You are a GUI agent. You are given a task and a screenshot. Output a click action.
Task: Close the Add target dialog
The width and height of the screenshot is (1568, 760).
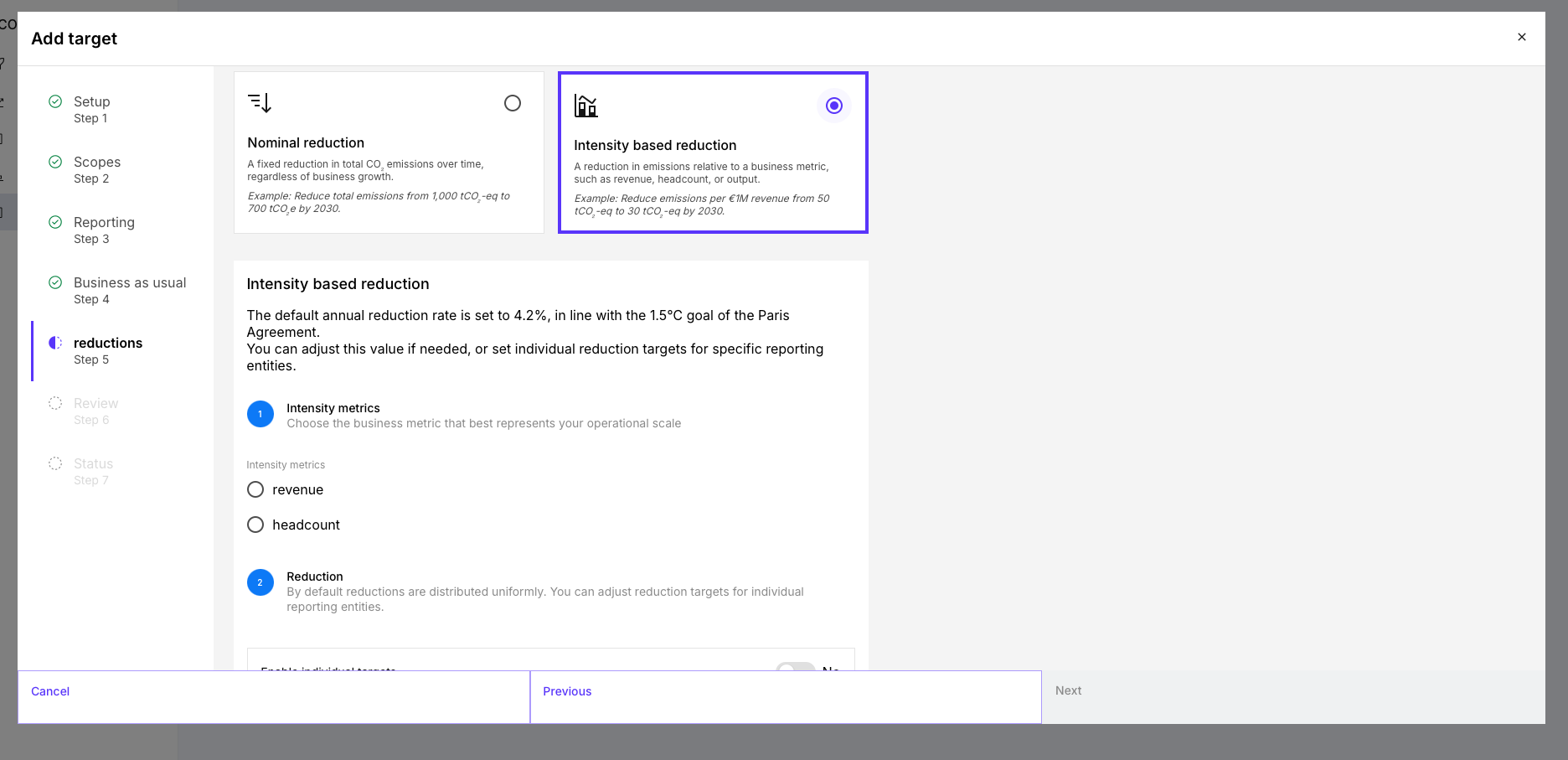tap(1522, 37)
